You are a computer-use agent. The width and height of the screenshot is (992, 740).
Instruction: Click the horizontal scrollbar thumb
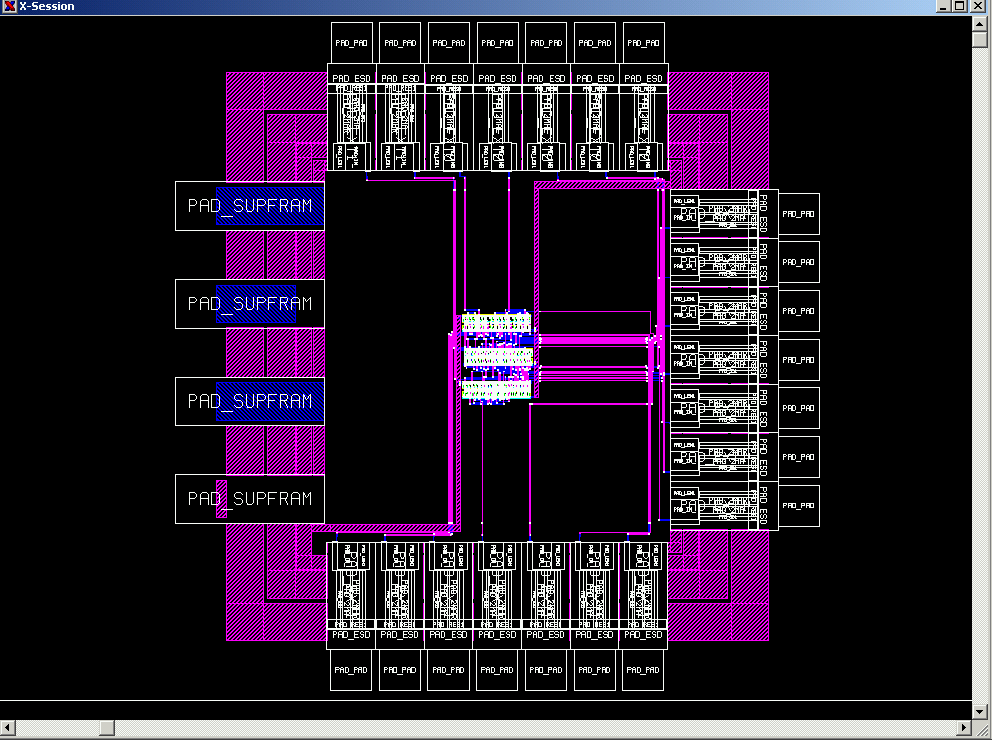(107, 727)
